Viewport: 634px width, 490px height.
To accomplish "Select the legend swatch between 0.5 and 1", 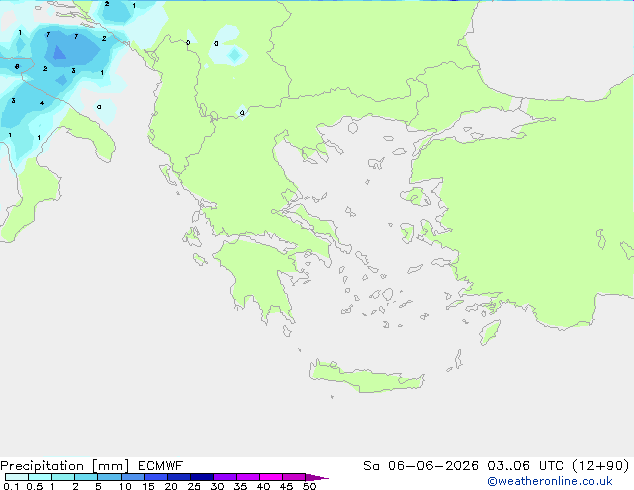I will click(x=40, y=477).
